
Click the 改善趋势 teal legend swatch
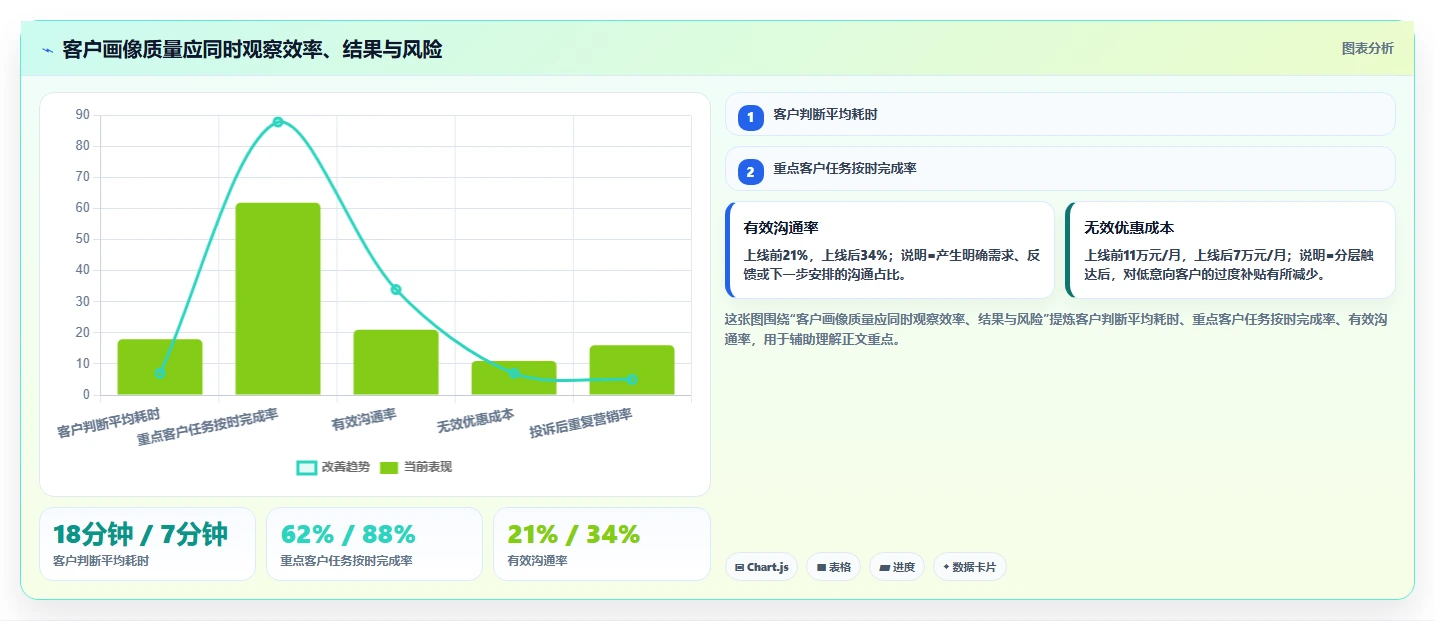[x=307, y=467]
